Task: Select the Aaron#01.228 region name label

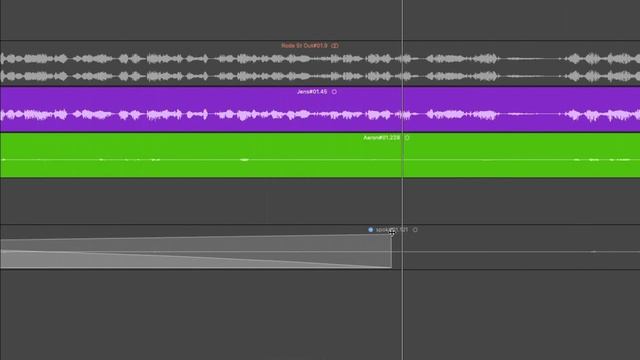Action: click(382, 138)
